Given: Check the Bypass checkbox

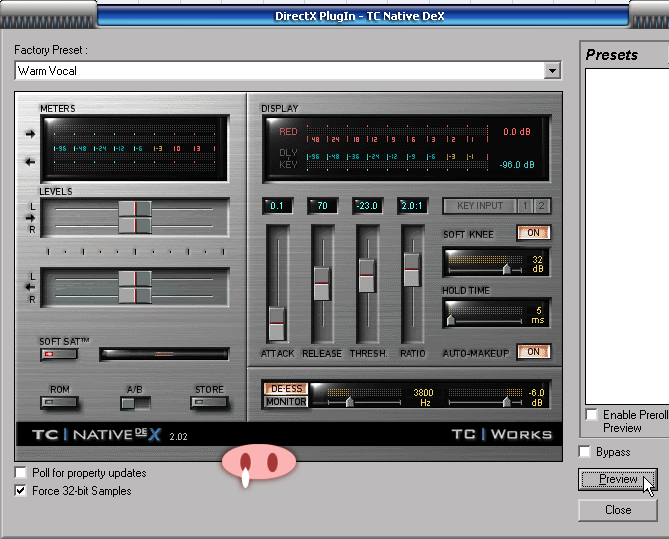Looking at the screenshot, I should [585, 452].
